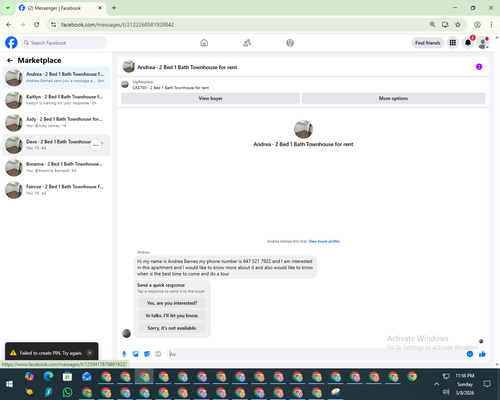Send quick reply 'Yes, are you interested?'
The image size is (500, 400).
click(172, 303)
